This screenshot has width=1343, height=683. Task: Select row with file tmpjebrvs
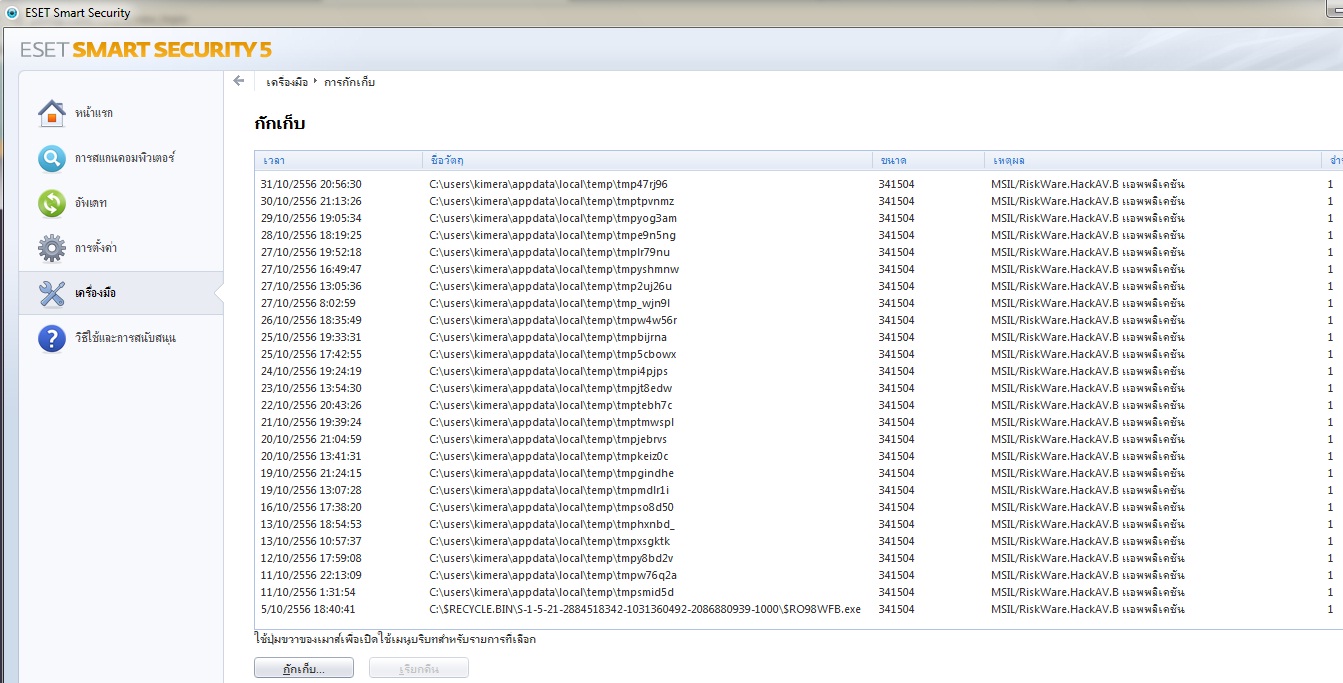pos(798,439)
